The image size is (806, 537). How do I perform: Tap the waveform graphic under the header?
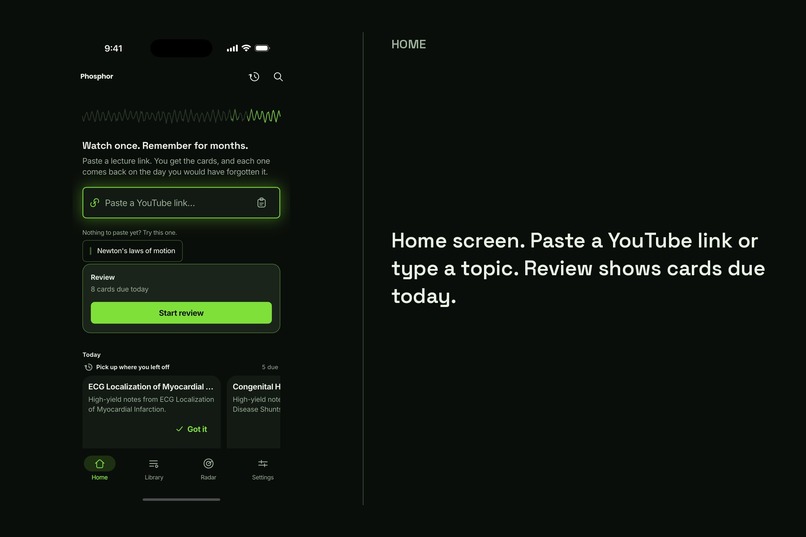pos(181,116)
